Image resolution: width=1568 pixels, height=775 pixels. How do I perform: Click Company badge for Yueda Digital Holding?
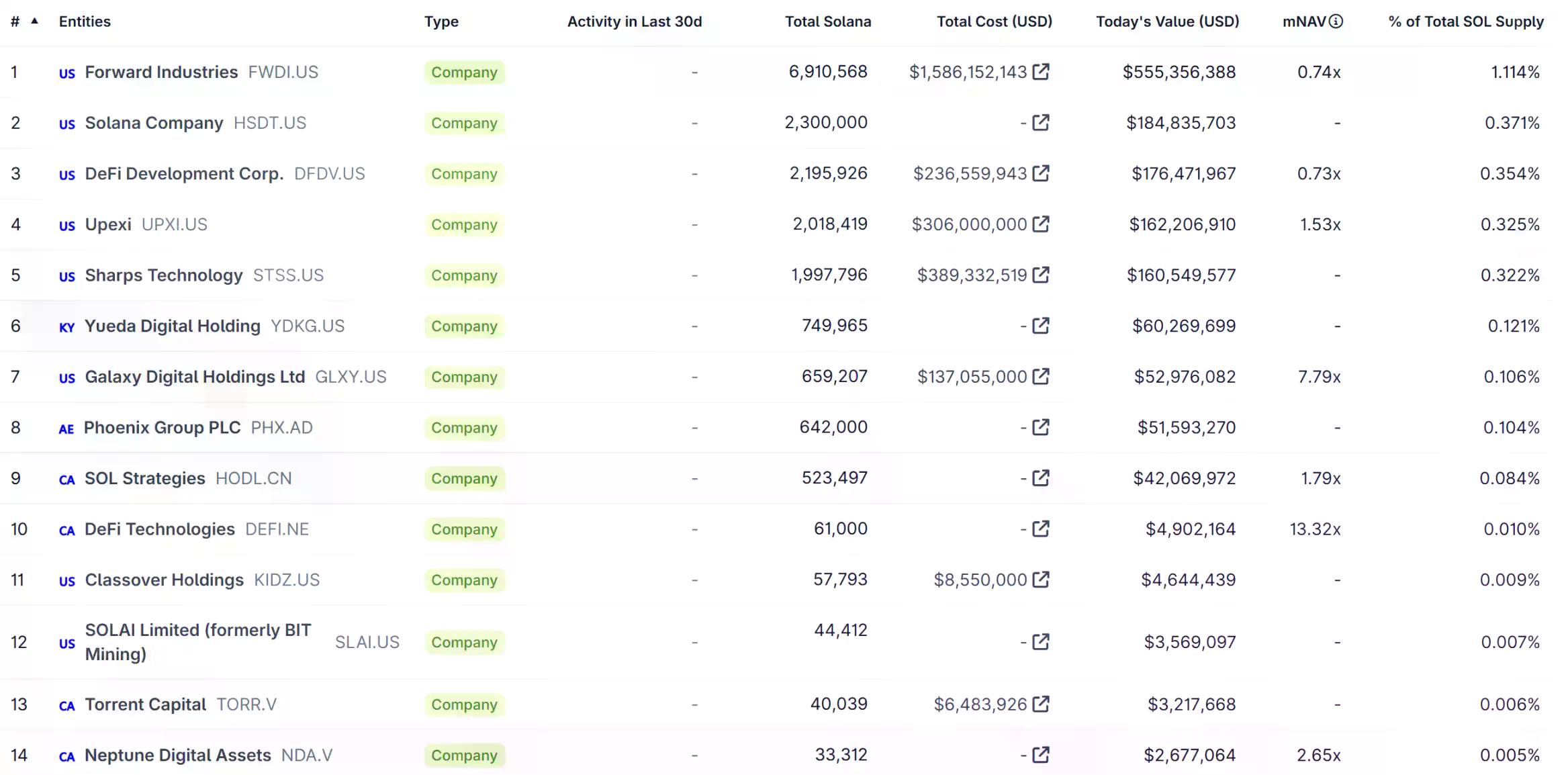(464, 326)
